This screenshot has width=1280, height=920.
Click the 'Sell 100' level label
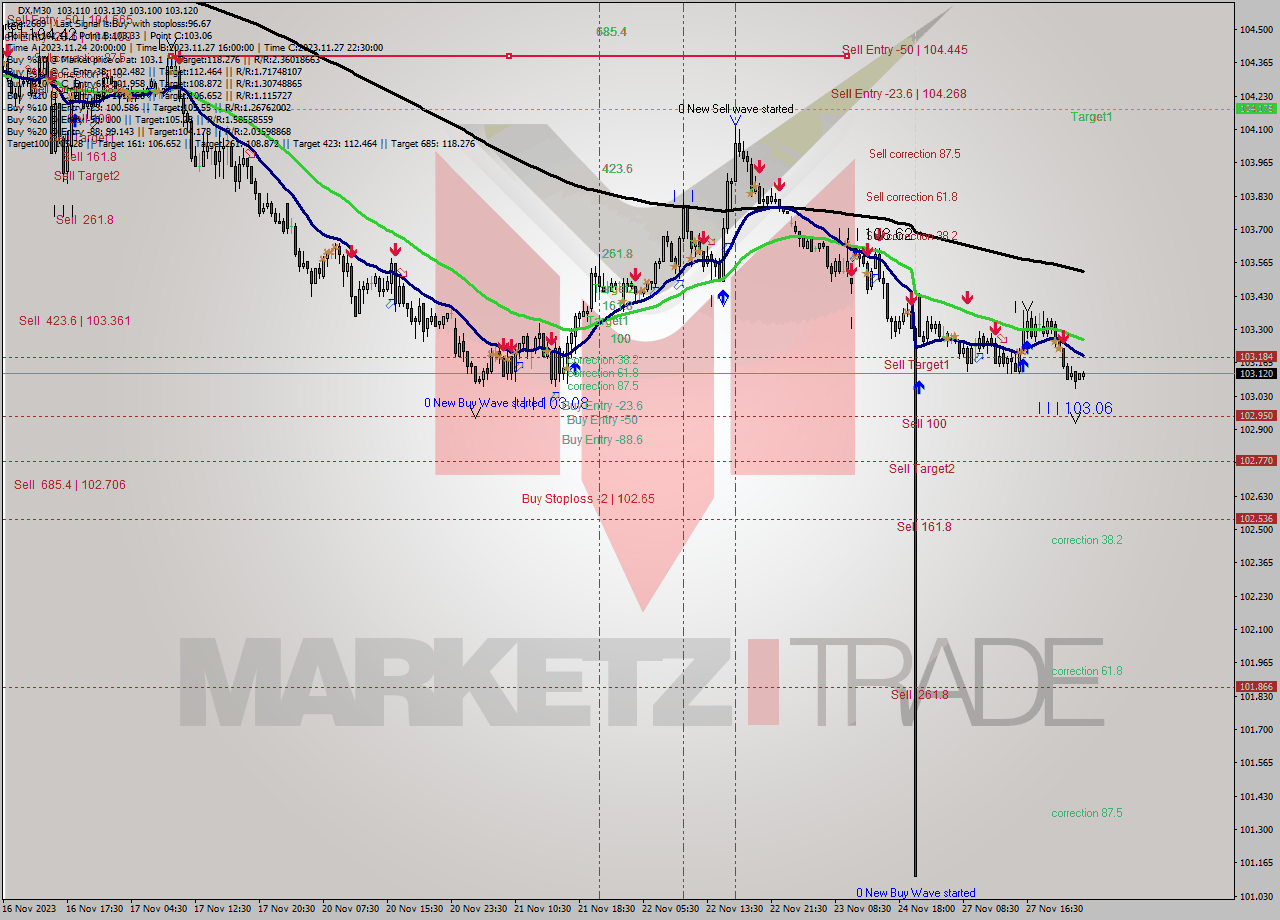(924, 424)
